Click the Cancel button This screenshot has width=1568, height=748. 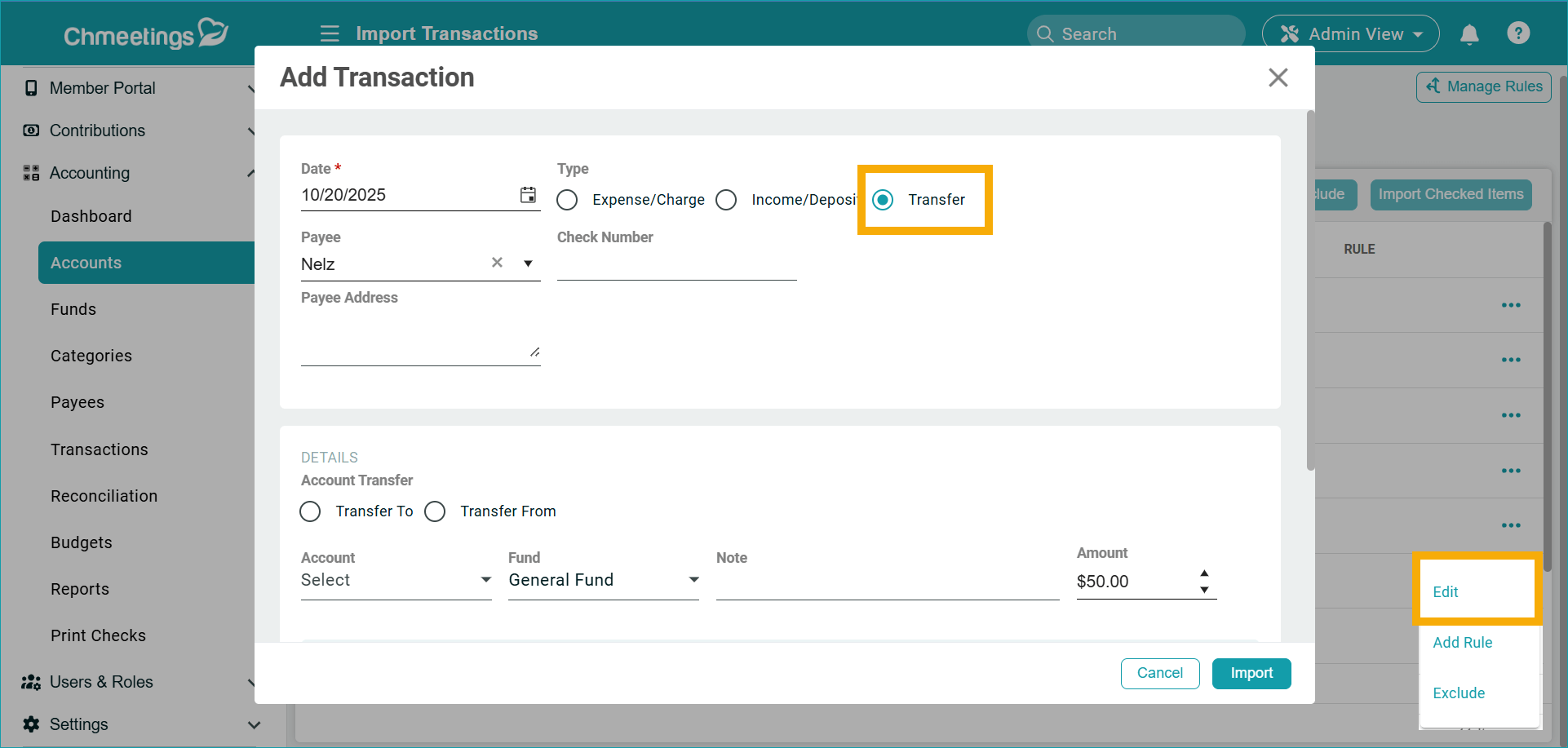[x=1159, y=673]
